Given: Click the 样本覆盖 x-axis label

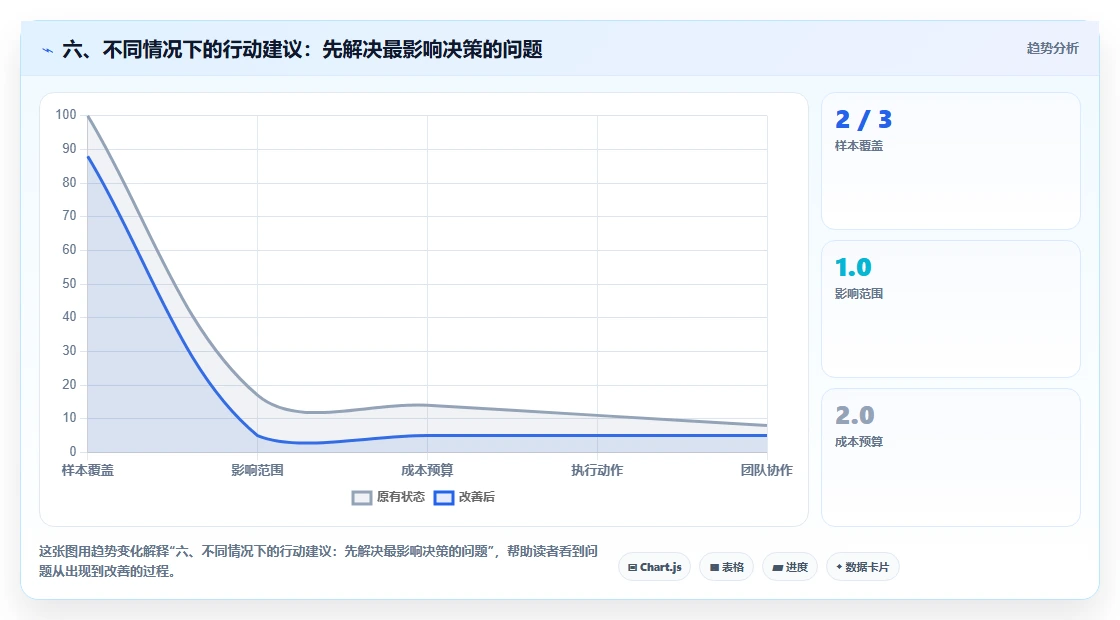Looking at the screenshot, I should coord(88,470).
